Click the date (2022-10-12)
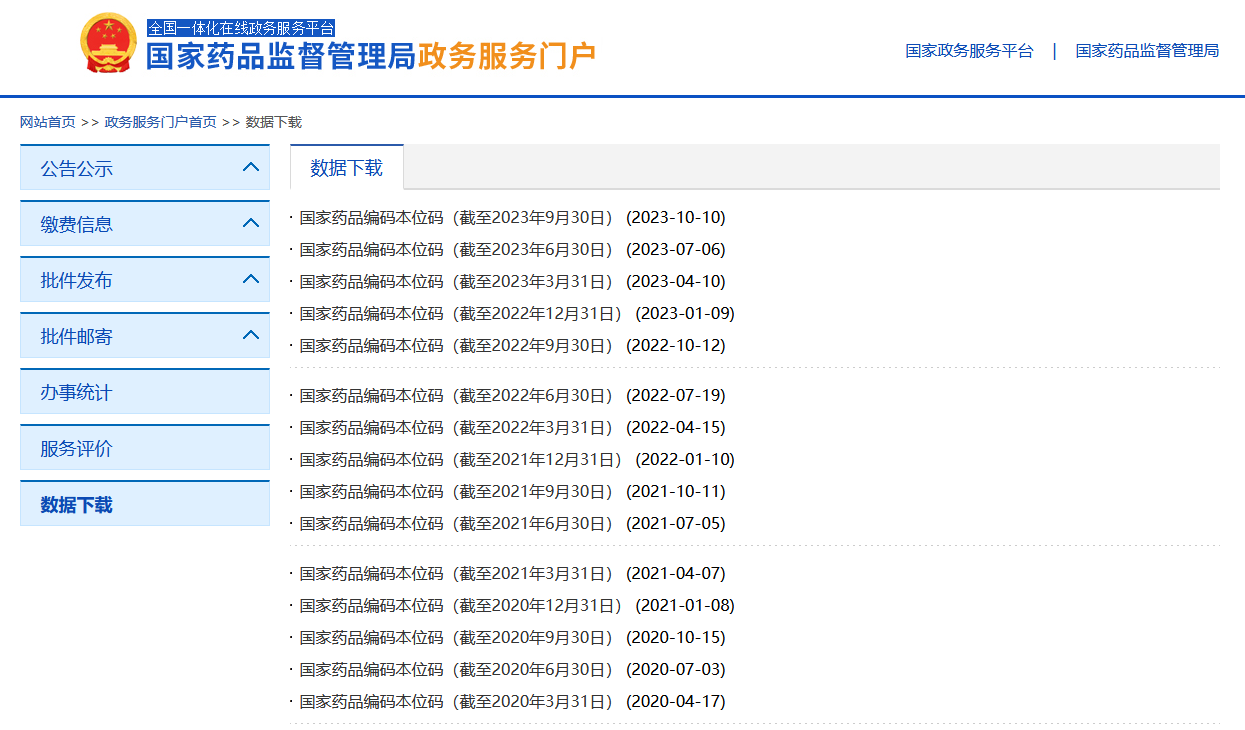The width and height of the screenshot is (1245, 730). pyautogui.click(x=676, y=345)
